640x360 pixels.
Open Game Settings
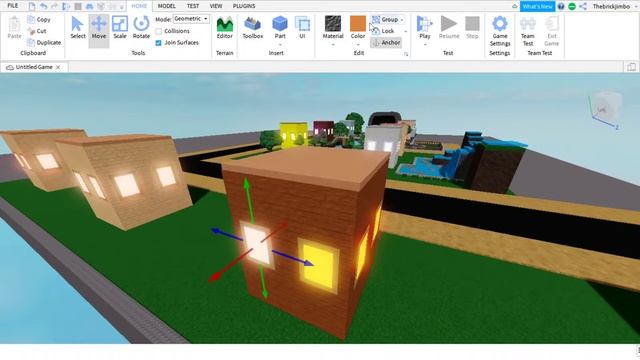point(500,31)
